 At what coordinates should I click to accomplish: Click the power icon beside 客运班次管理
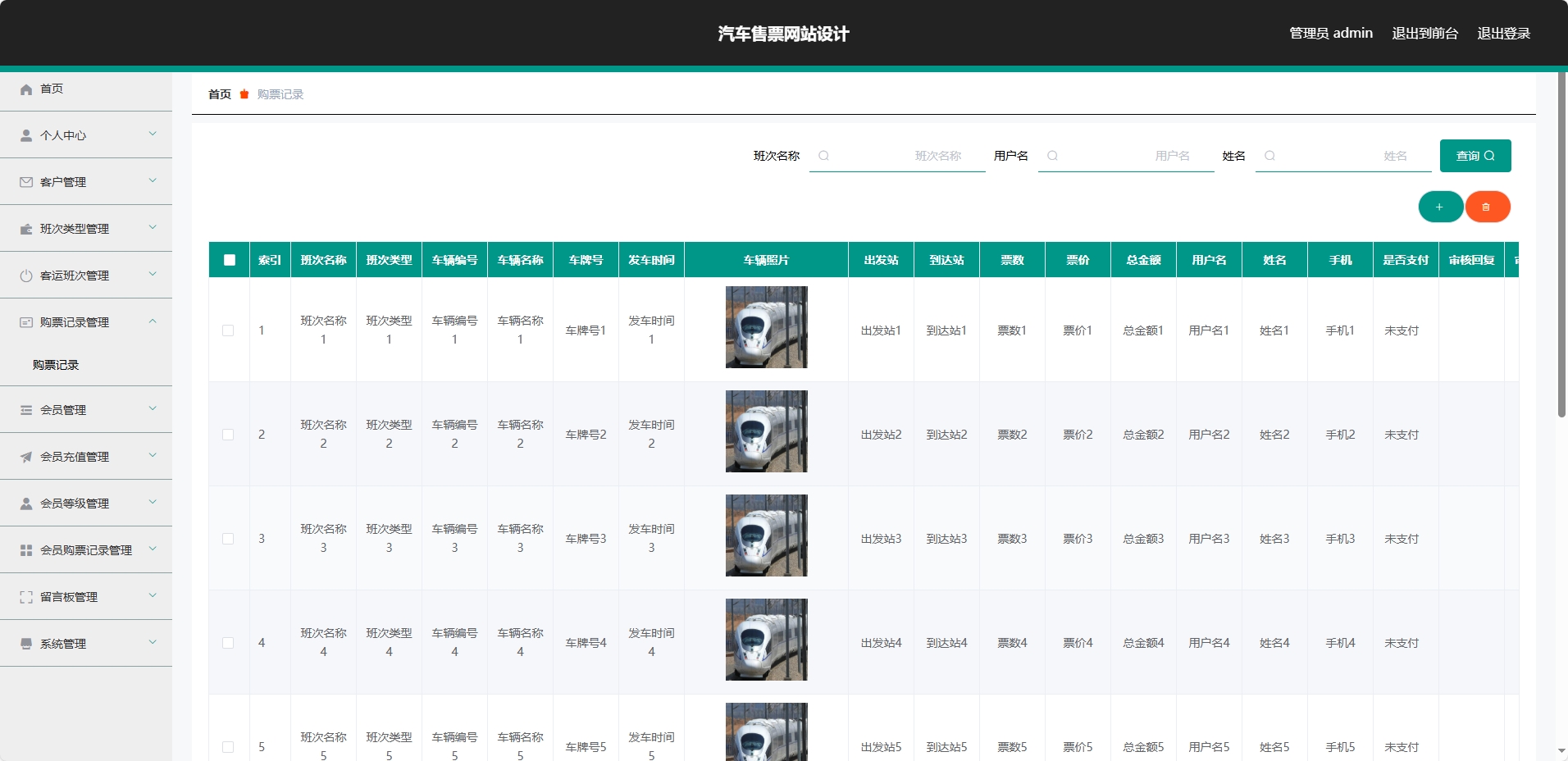pos(26,276)
